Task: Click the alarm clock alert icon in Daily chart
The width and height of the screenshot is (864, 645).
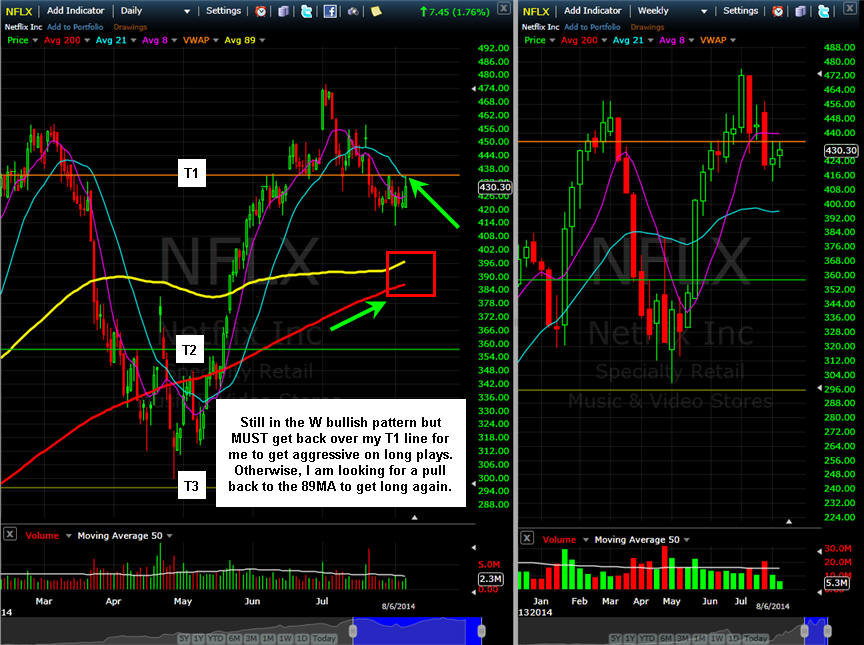Action: (x=261, y=11)
